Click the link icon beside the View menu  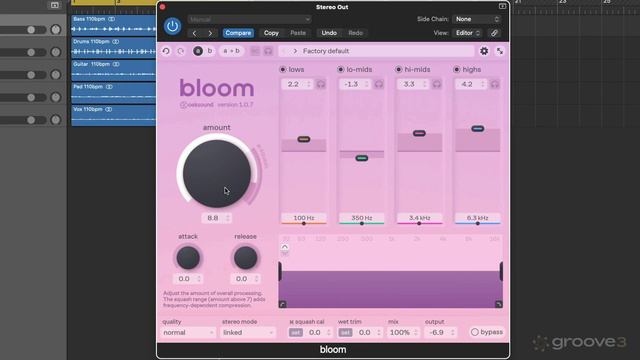point(494,33)
